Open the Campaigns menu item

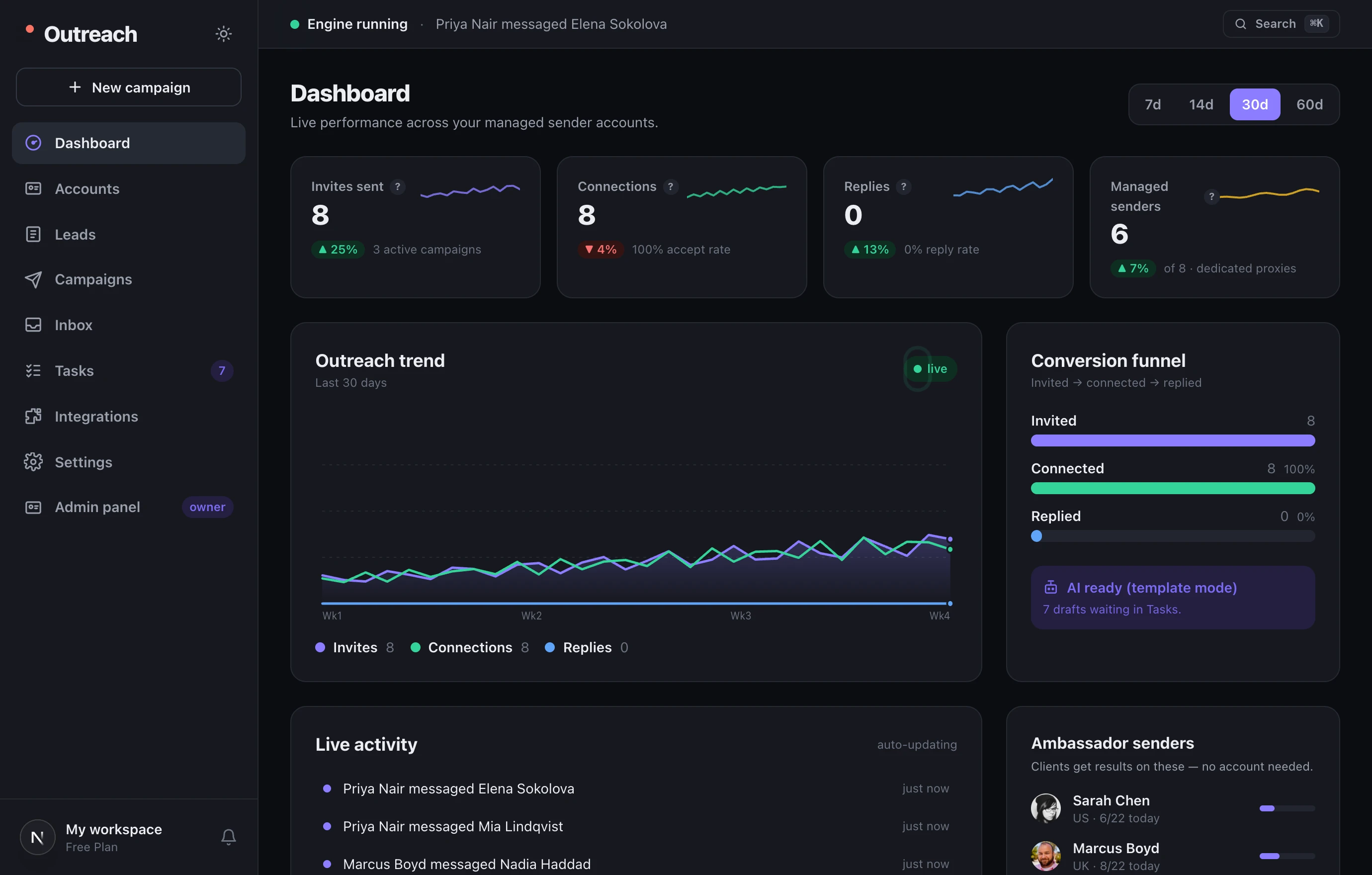pyautogui.click(x=129, y=279)
